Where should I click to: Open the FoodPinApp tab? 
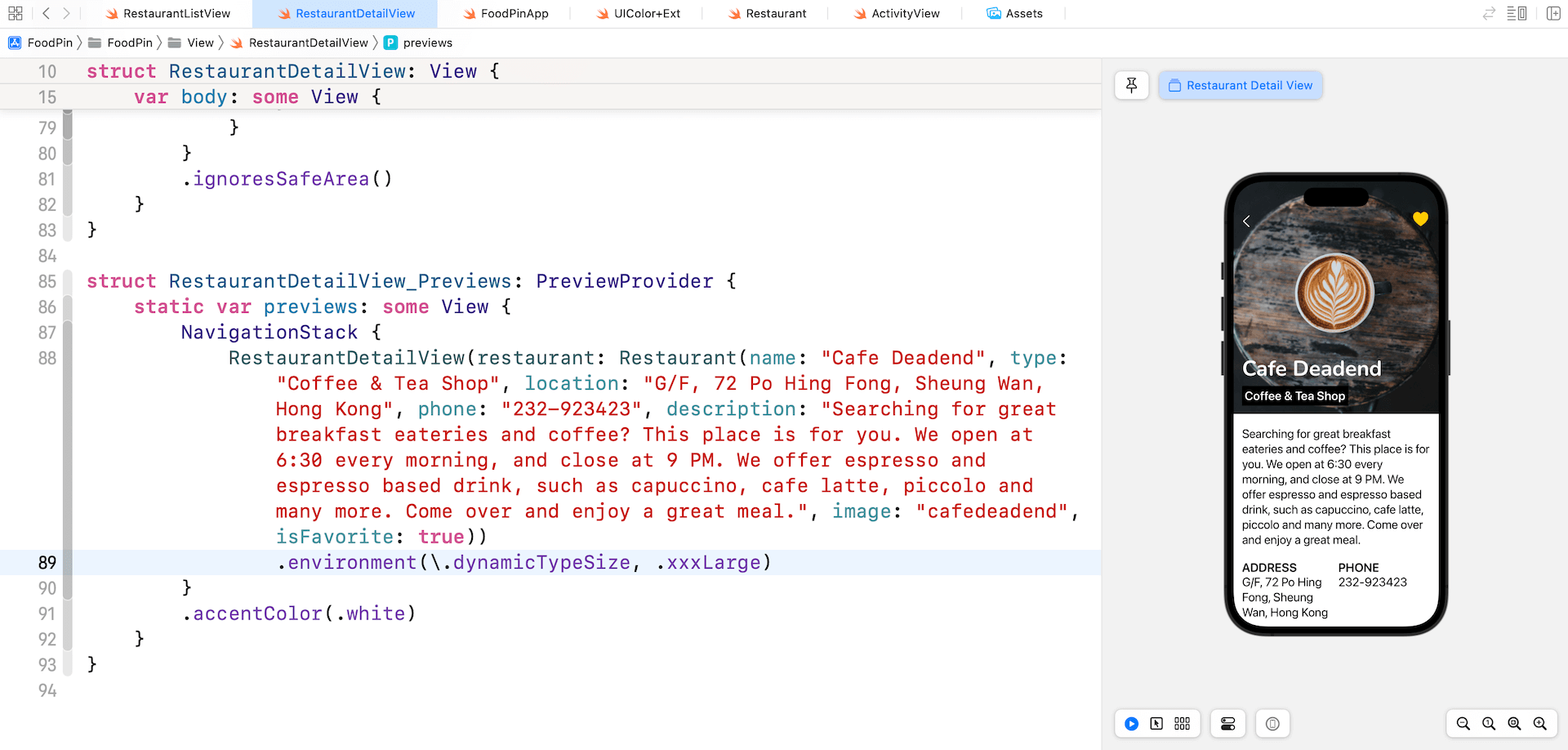(506, 13)
